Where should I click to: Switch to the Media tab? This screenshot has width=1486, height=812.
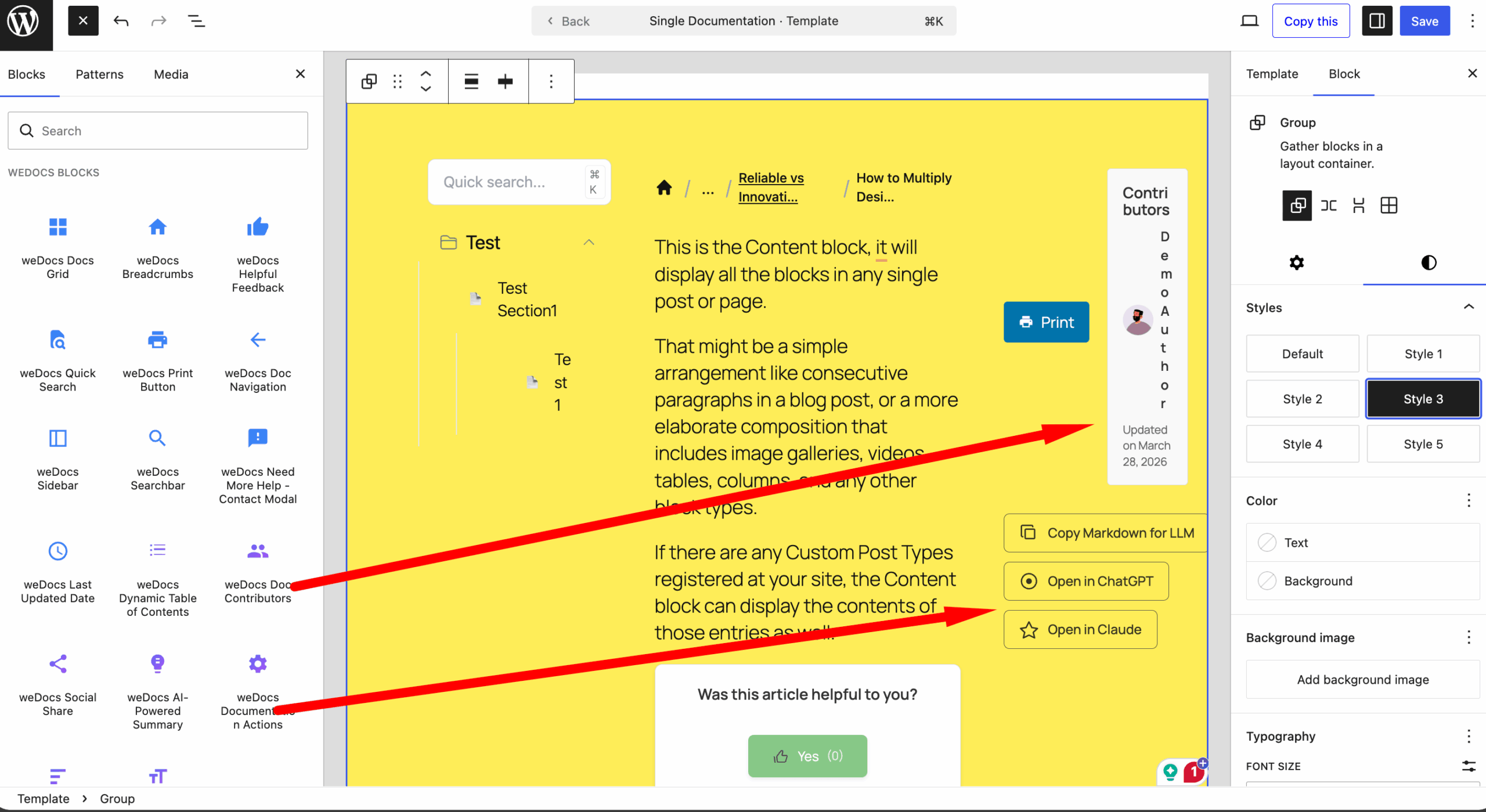pos(171,74)
